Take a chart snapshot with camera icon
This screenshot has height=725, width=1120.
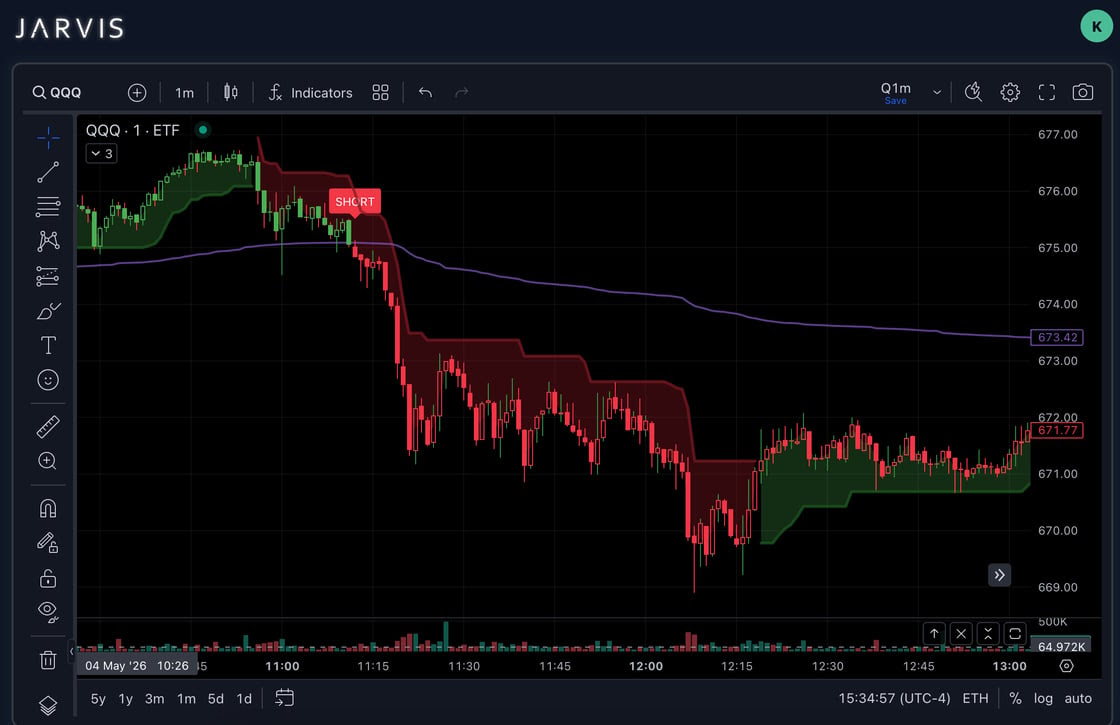(x=1083, y=92)
